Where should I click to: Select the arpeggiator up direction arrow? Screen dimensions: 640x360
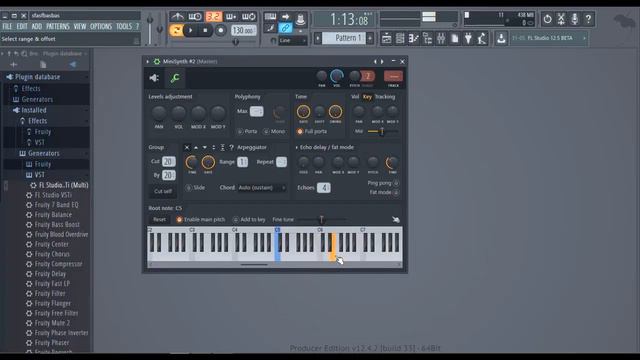point(196,147)
